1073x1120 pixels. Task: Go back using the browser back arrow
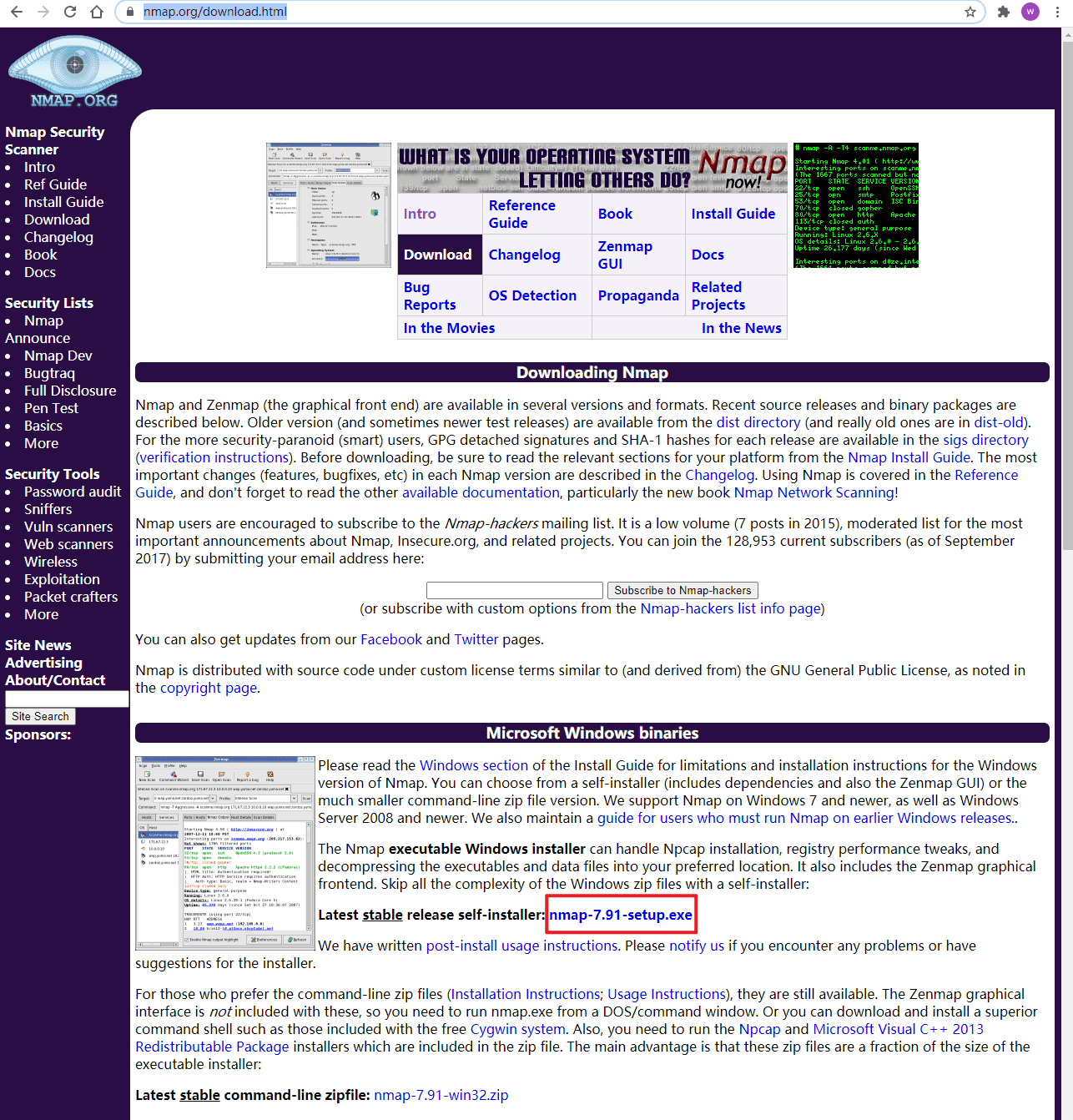point(17,12)
